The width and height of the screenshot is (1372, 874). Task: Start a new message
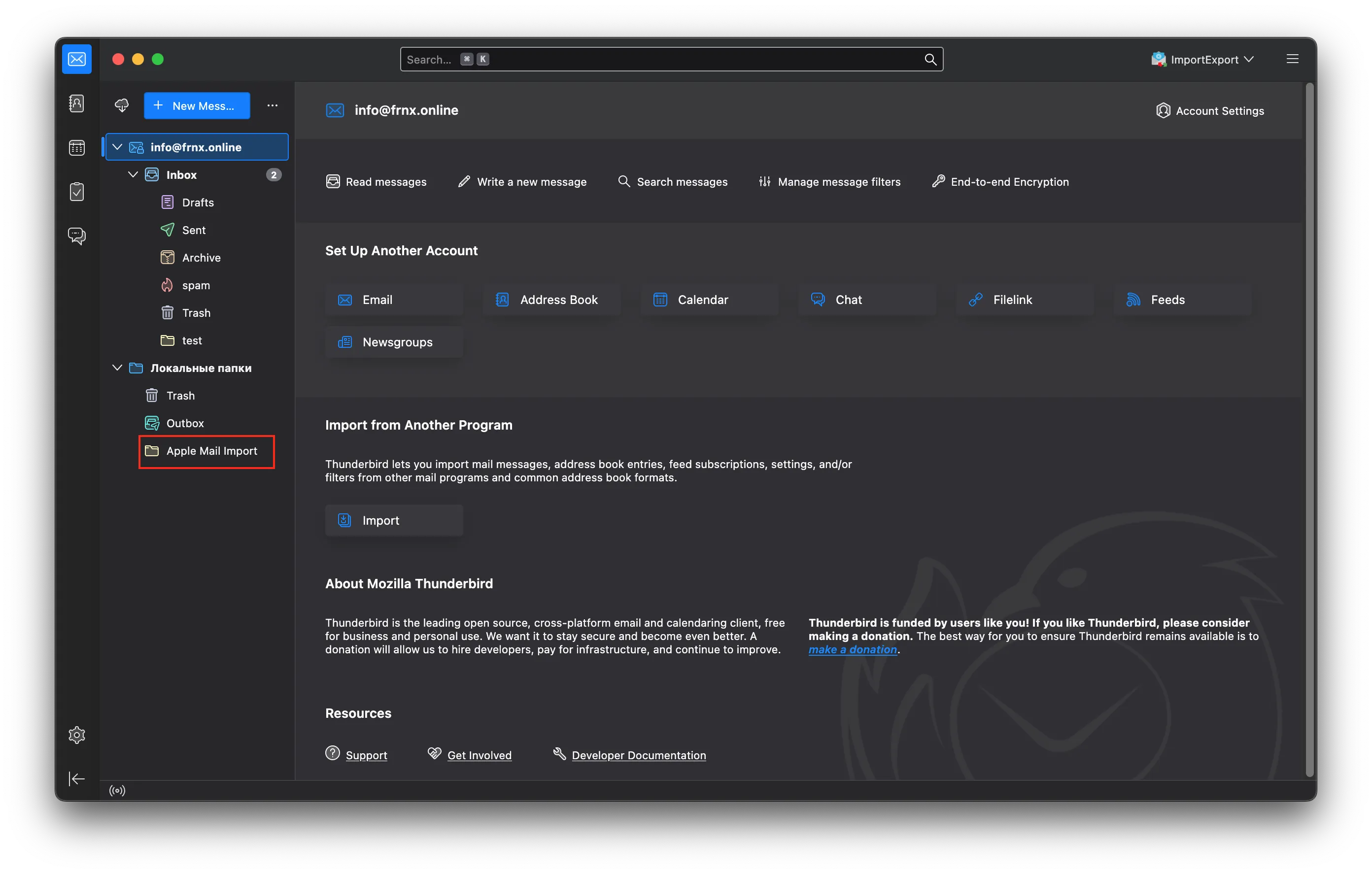click(x=197, y=105)
